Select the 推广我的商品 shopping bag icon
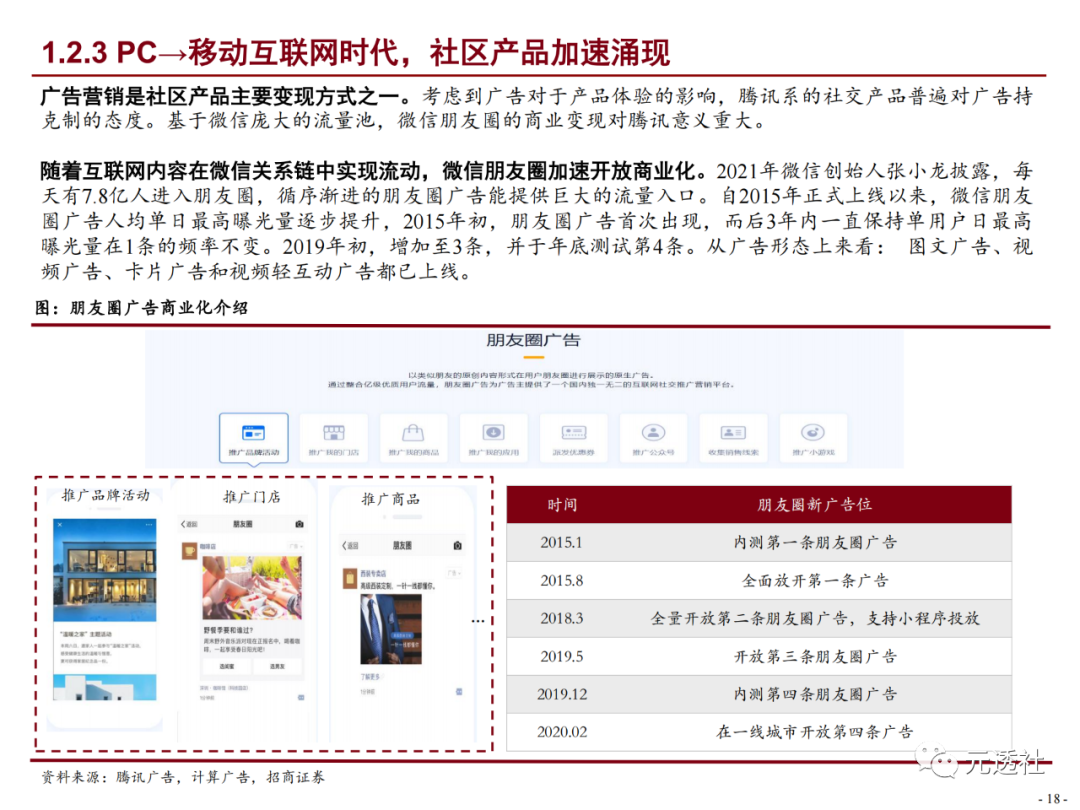This screenshot has height=810, width=1080. (x=413, y=433)
